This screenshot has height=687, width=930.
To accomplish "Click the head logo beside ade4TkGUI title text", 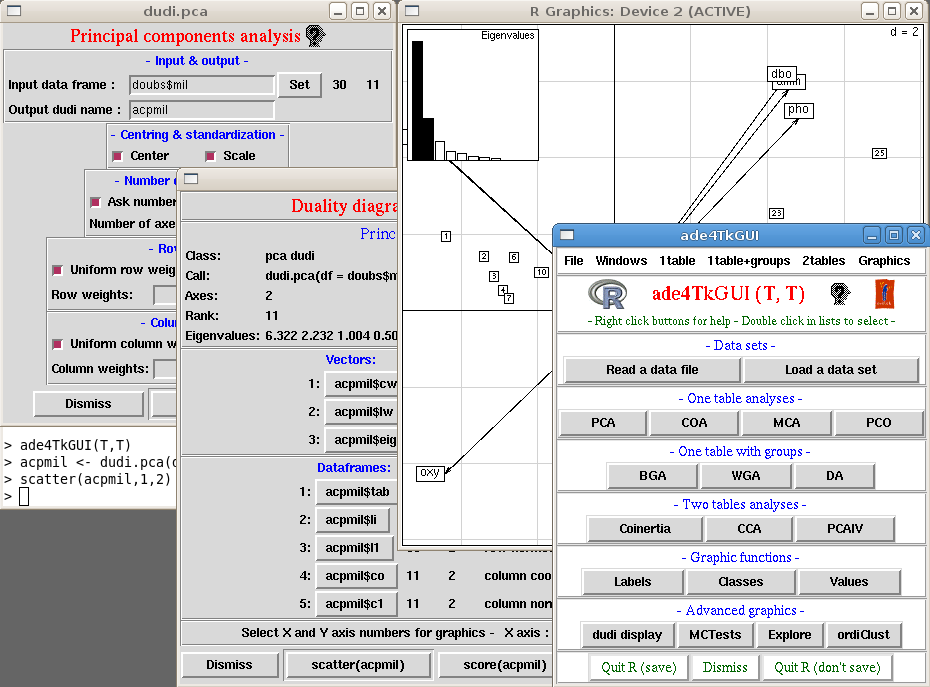I will [839, 293].
